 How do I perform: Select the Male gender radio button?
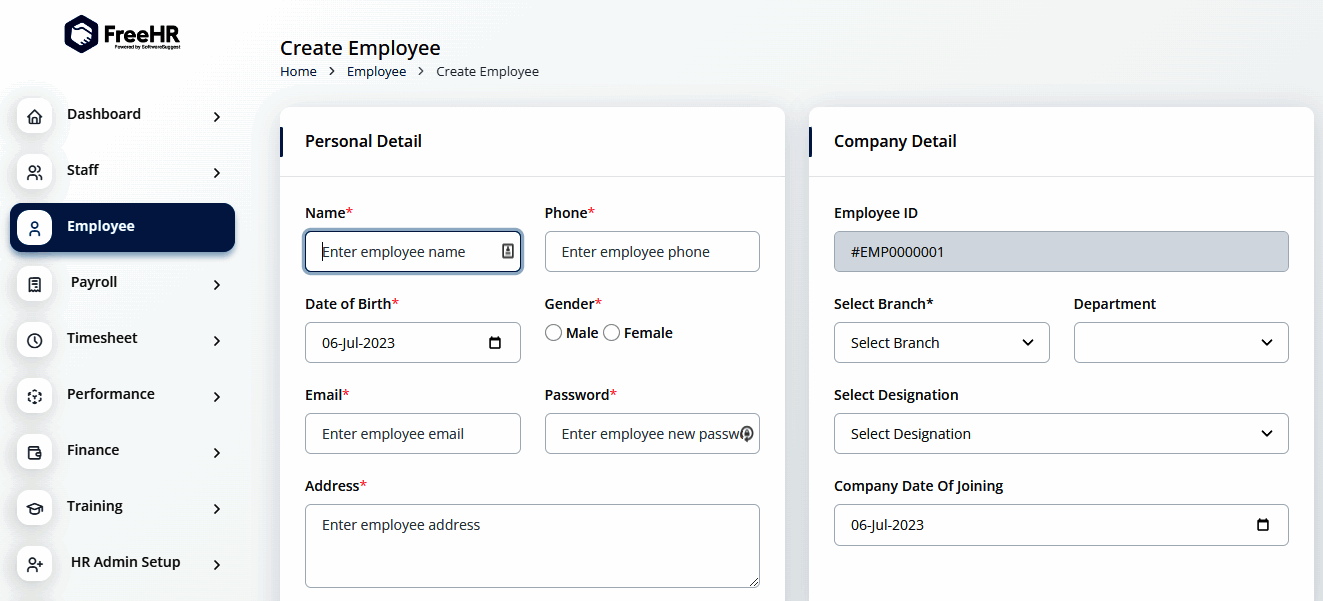pyautogui.click(x=553, y=333)
